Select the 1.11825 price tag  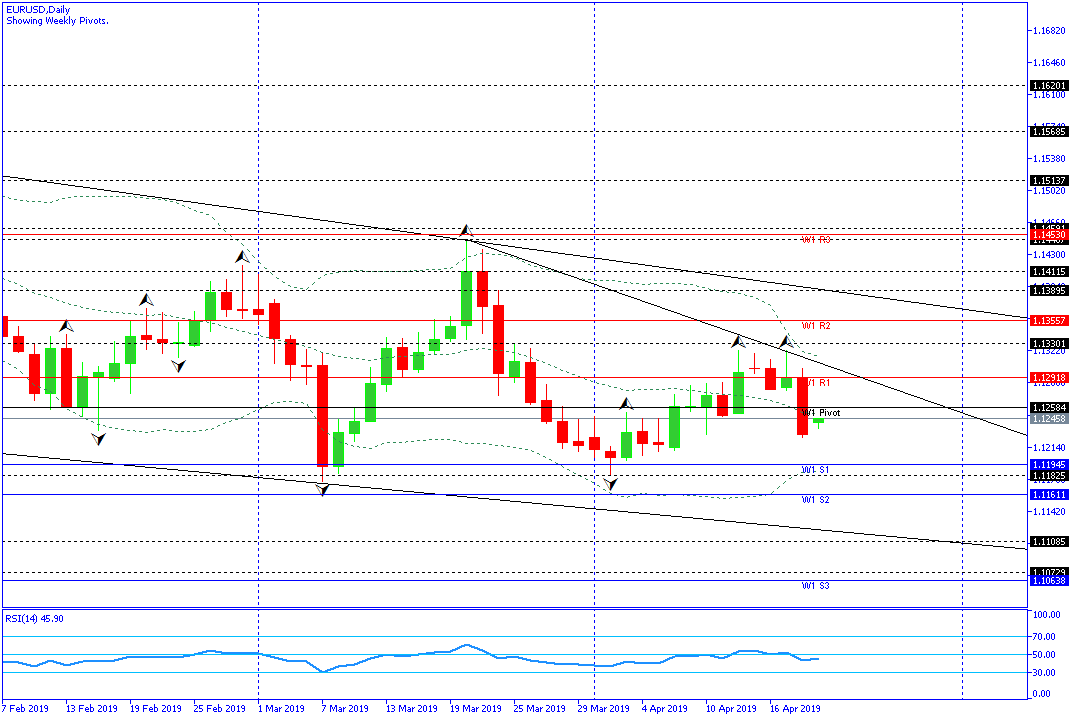1049,476
